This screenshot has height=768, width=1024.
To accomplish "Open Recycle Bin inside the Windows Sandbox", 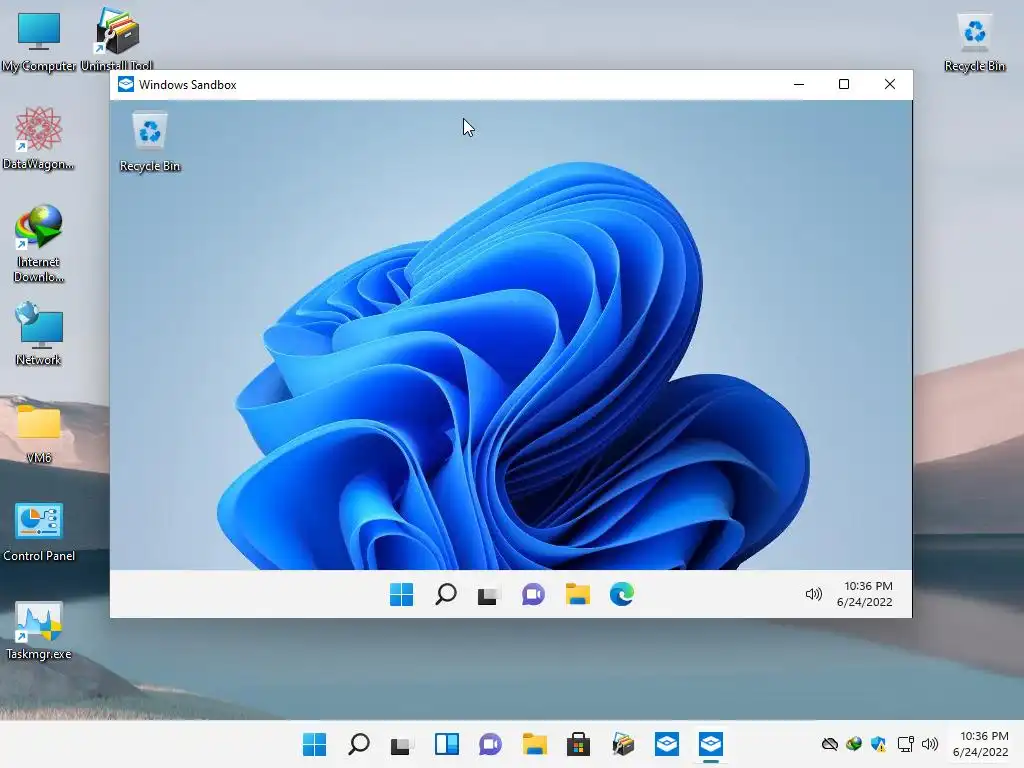I will click(x=150, y=142).
